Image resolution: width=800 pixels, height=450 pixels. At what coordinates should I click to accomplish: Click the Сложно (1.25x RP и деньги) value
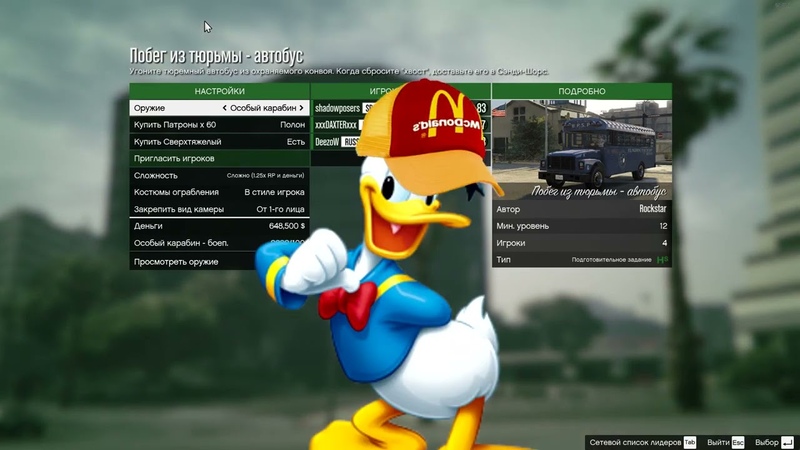point(265,176)
